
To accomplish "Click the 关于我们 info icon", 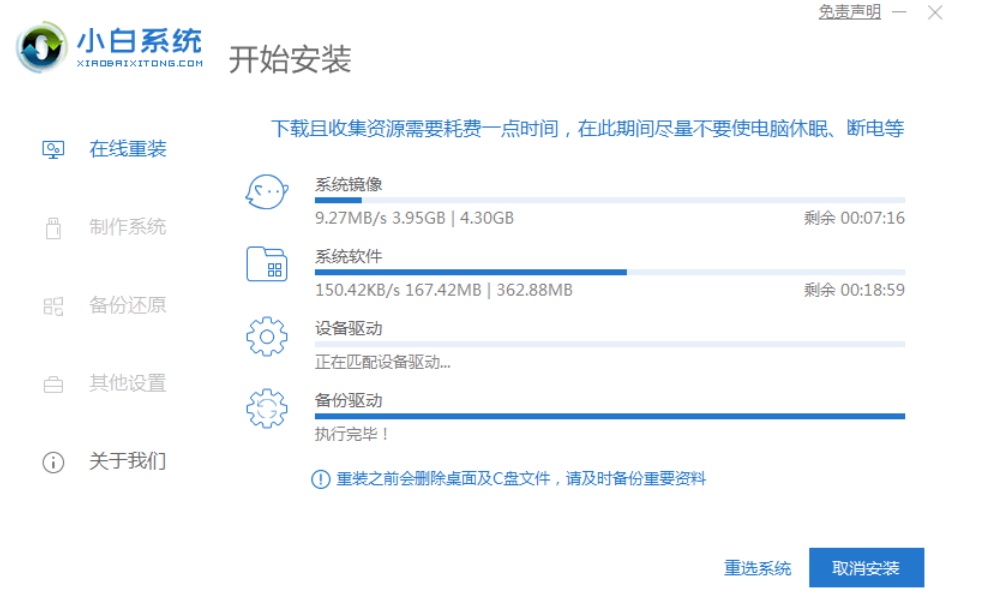I will (53, 462).
